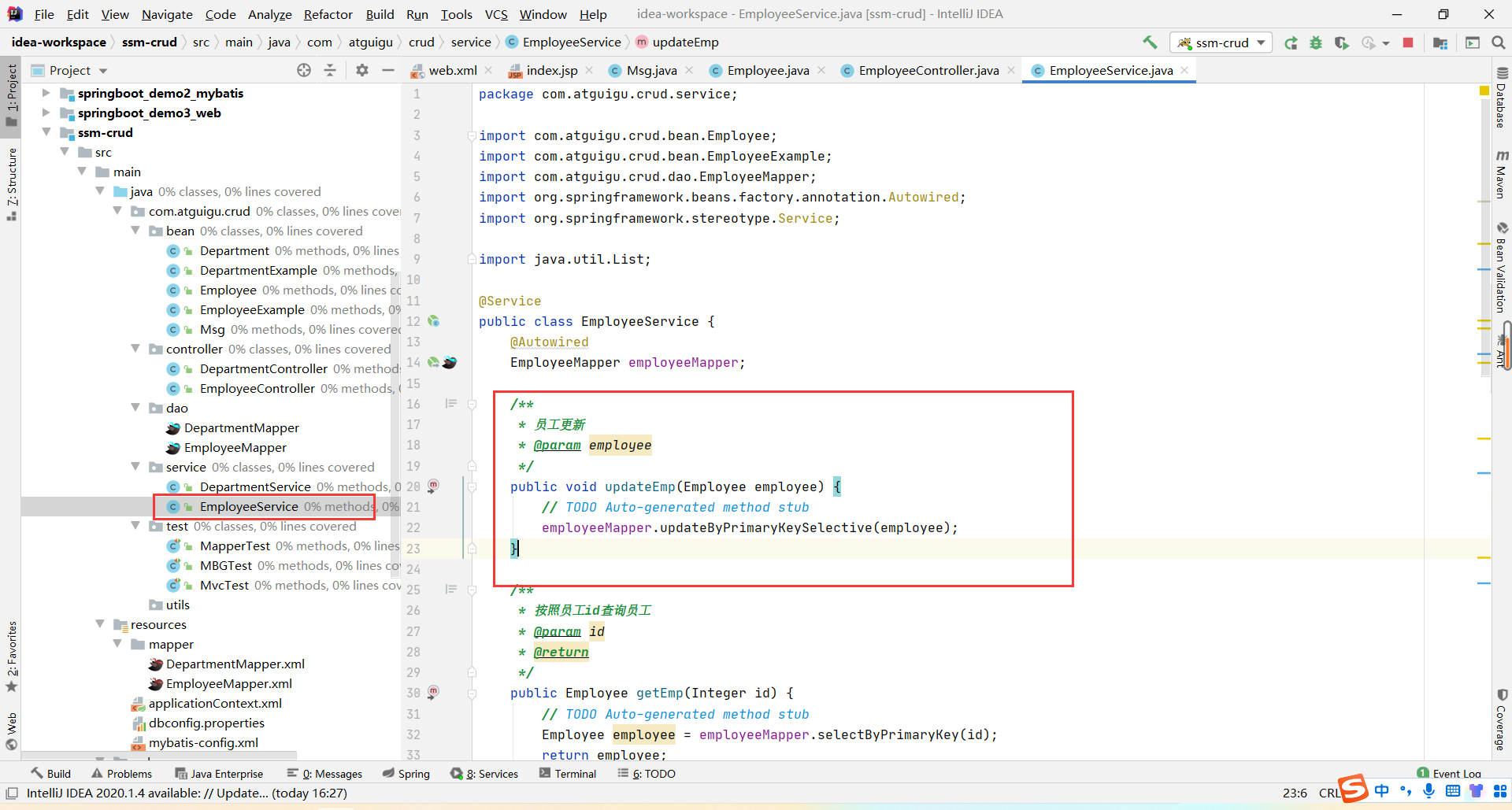Click the Debug bug icon in toolbar
The width and height of the screenshot is (1512, 810).
coord(1316,43)
